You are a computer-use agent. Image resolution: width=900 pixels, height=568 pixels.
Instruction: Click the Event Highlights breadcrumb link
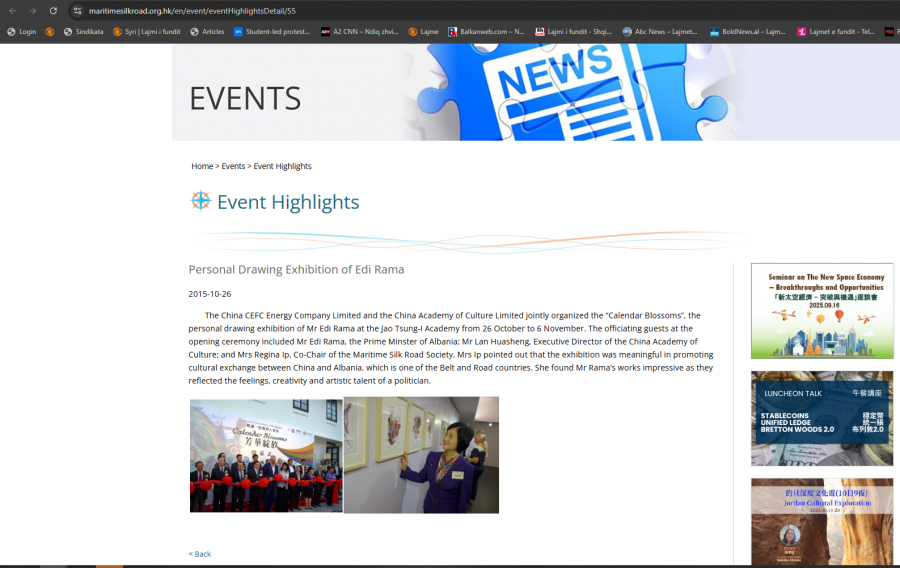(282, 166)
